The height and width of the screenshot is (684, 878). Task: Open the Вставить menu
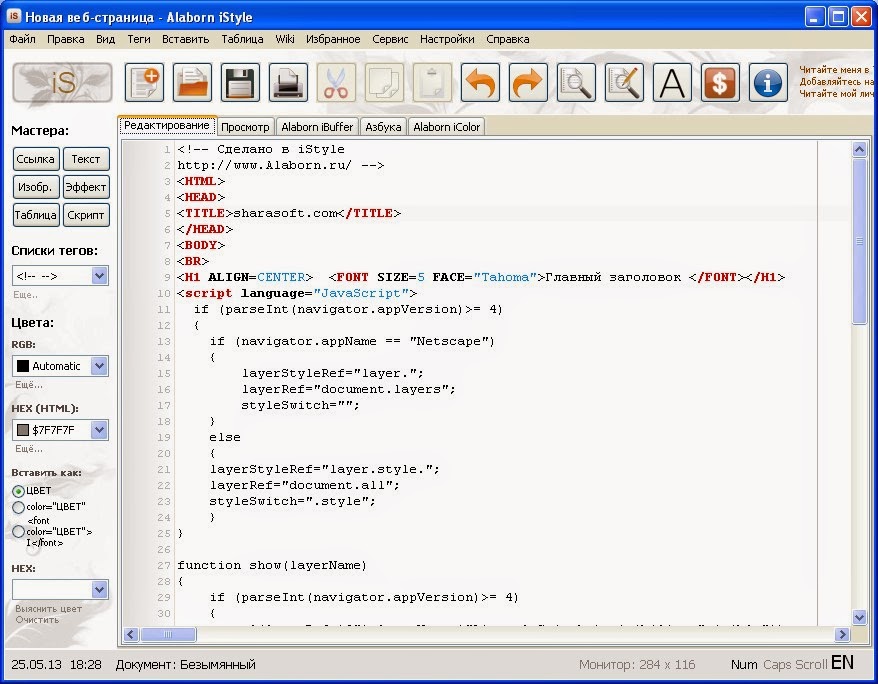(x=185, y=39)
